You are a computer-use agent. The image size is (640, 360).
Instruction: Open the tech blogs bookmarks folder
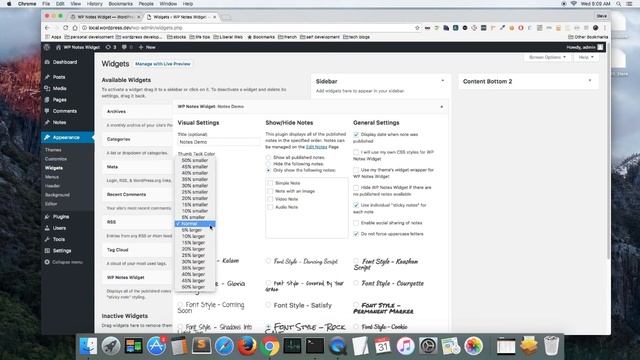click(356, 37)
